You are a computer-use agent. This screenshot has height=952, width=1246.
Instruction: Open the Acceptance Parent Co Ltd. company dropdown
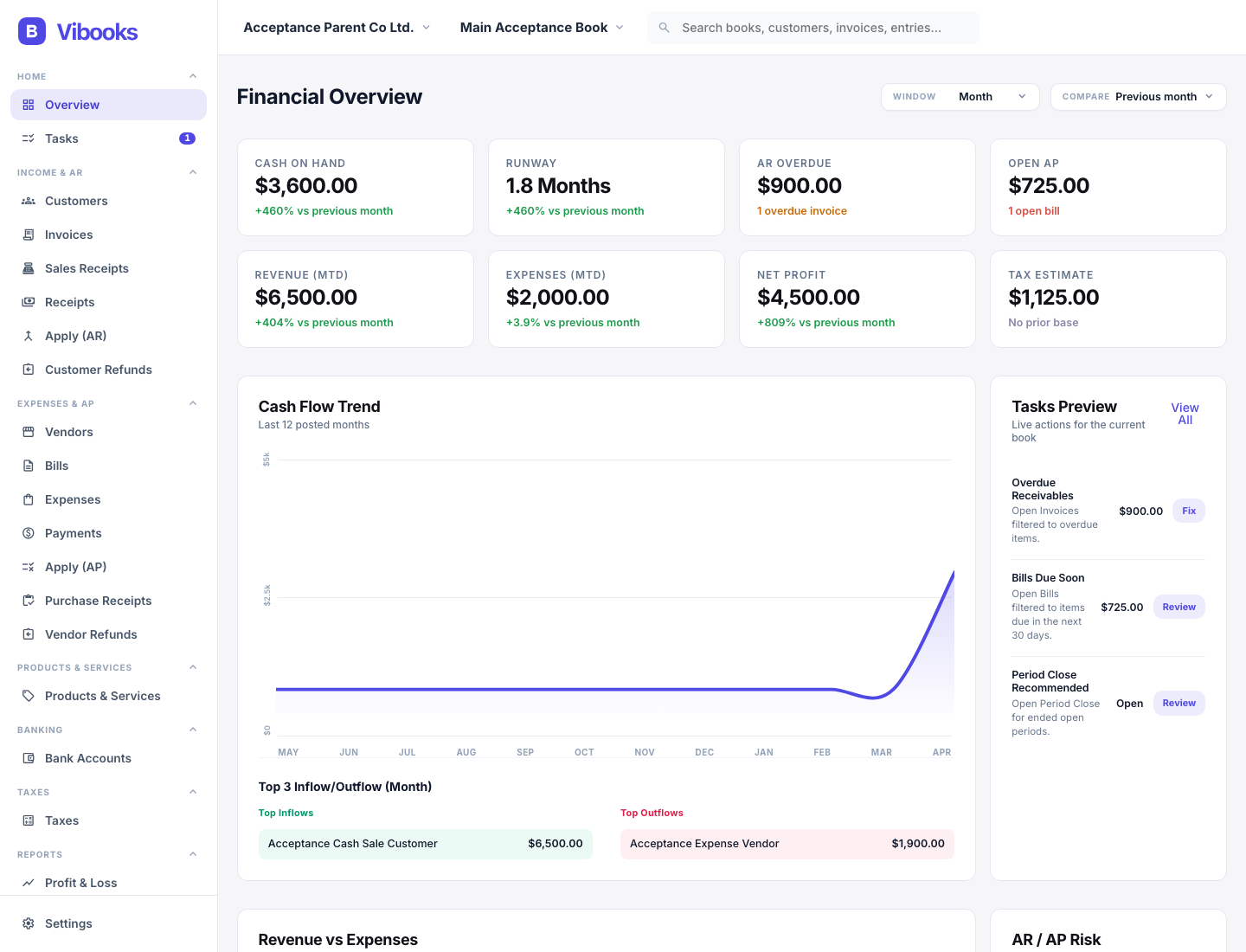(x=336, y=27)
